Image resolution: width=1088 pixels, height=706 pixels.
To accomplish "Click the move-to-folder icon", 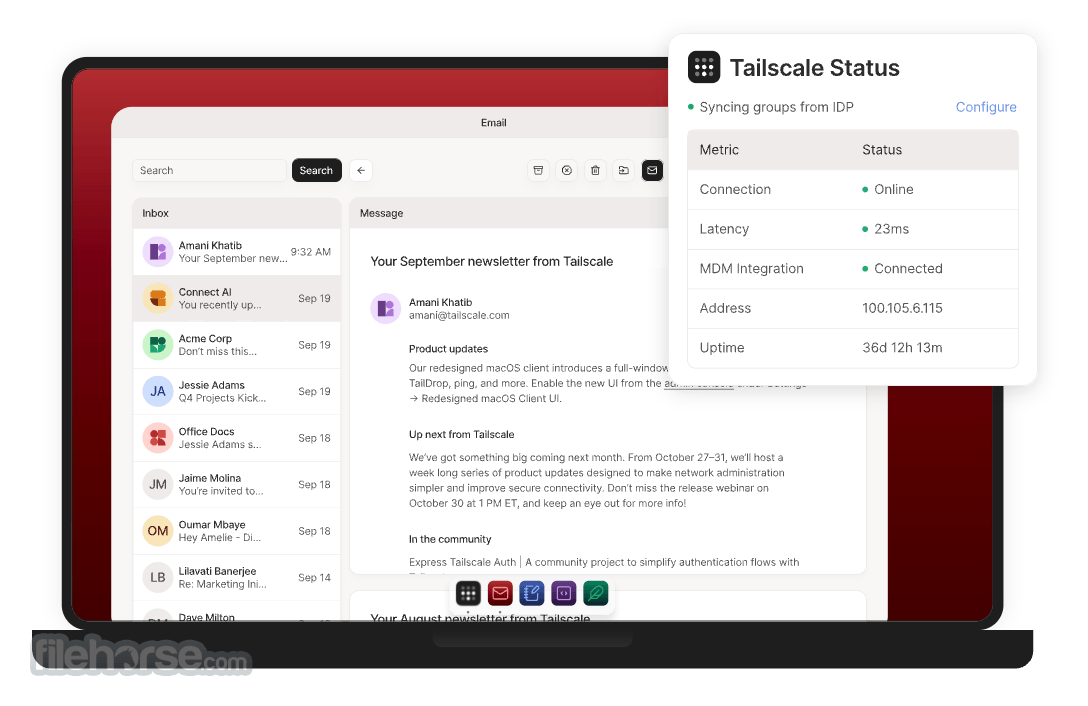I will point(624,170).
